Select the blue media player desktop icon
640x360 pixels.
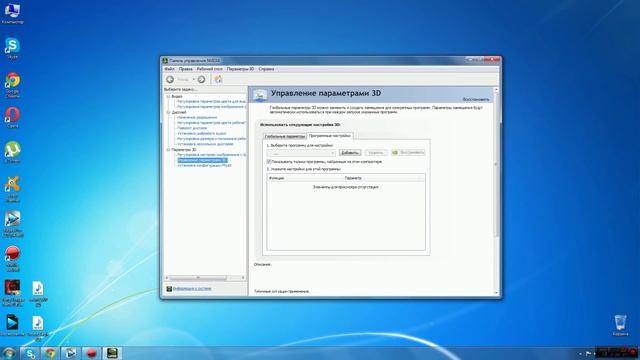[13, 224]
